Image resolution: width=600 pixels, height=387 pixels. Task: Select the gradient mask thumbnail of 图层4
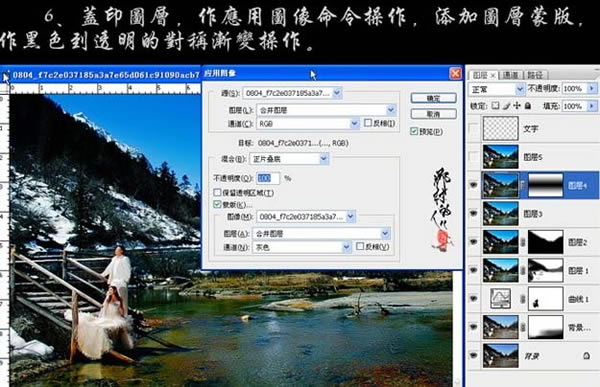(x=545, y=185)
